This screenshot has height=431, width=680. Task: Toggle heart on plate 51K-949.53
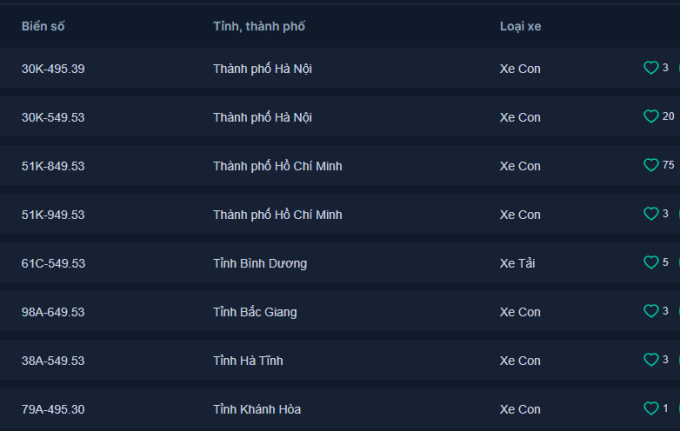pos(651,214)
